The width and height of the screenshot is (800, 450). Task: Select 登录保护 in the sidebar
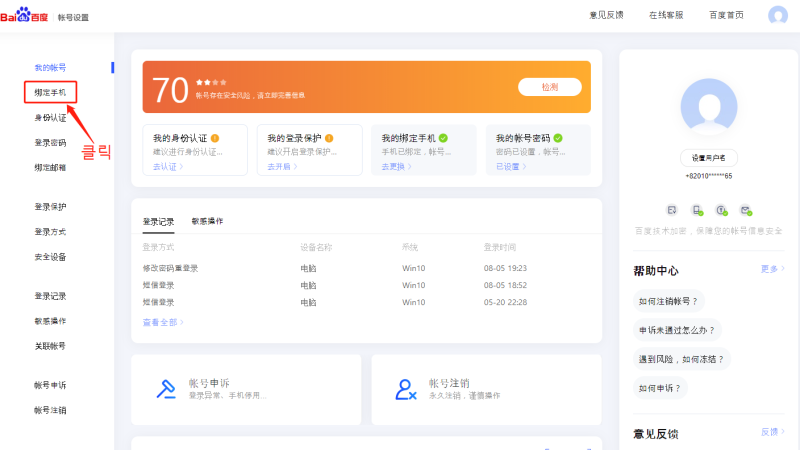tap(50, 207)
